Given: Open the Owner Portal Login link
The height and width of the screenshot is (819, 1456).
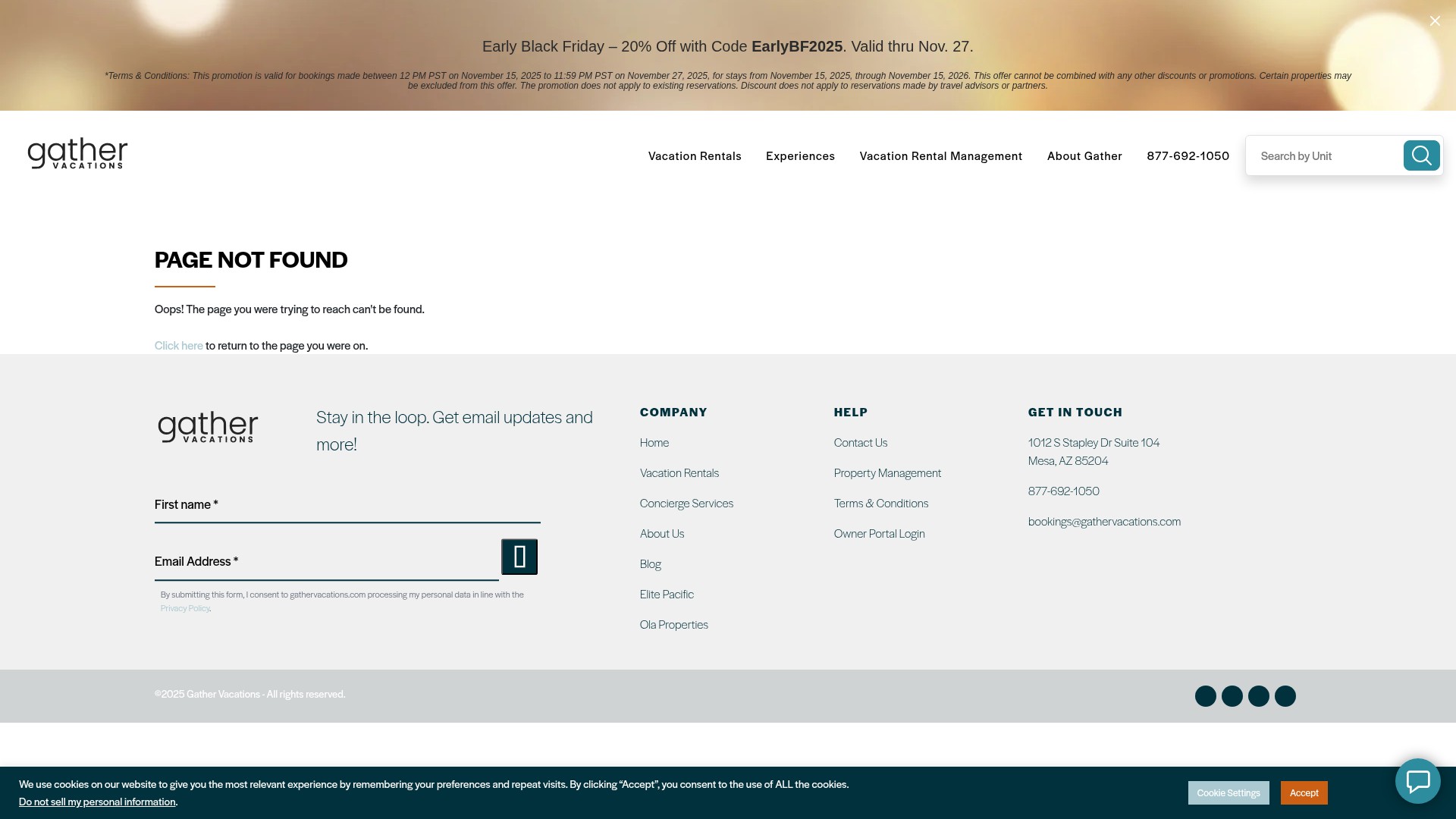Looking at the screenshot, I should click(x=880, y=533).
